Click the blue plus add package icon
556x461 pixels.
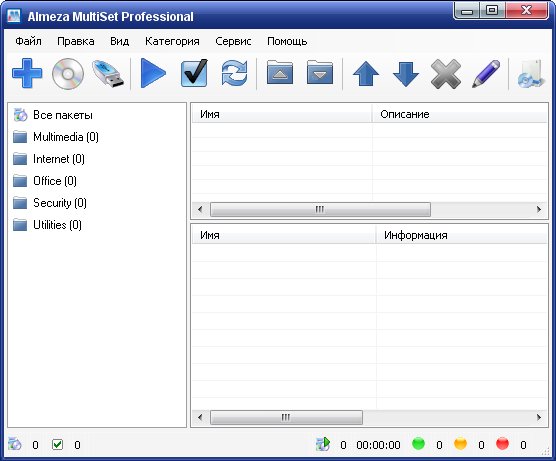[27, 73]
